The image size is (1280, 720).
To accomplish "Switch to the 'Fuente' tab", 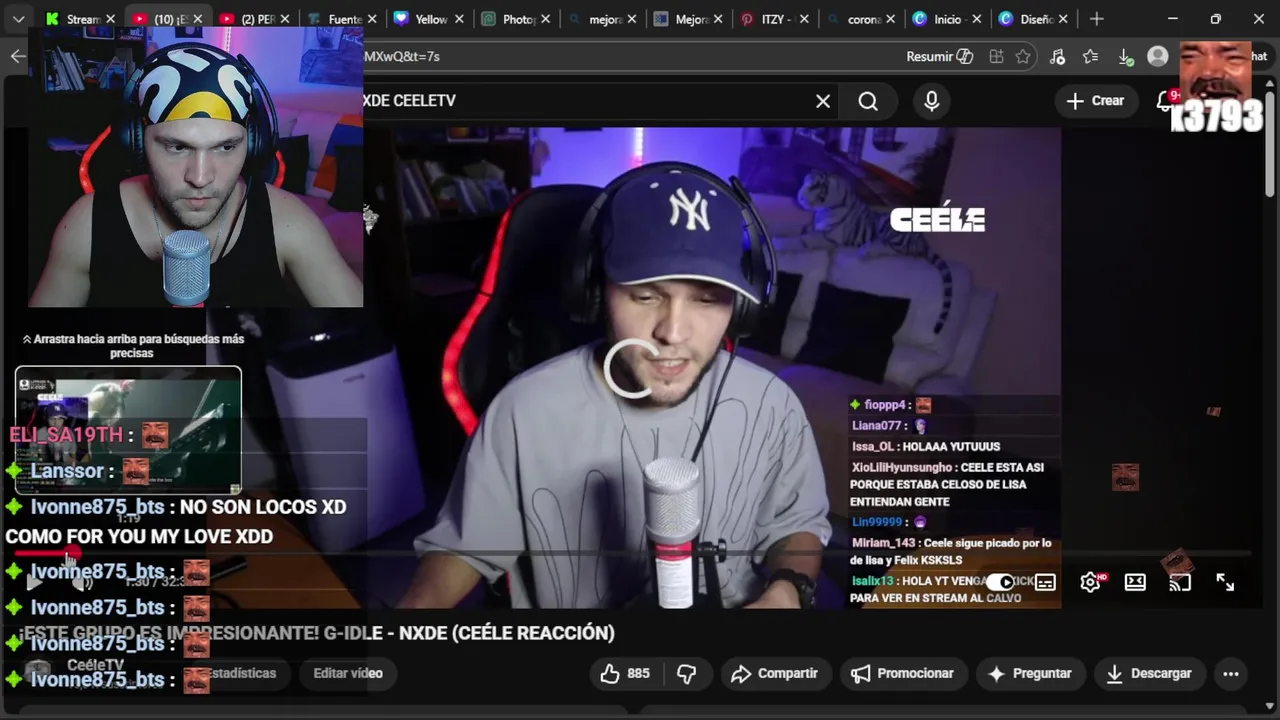I will [337, 19].
